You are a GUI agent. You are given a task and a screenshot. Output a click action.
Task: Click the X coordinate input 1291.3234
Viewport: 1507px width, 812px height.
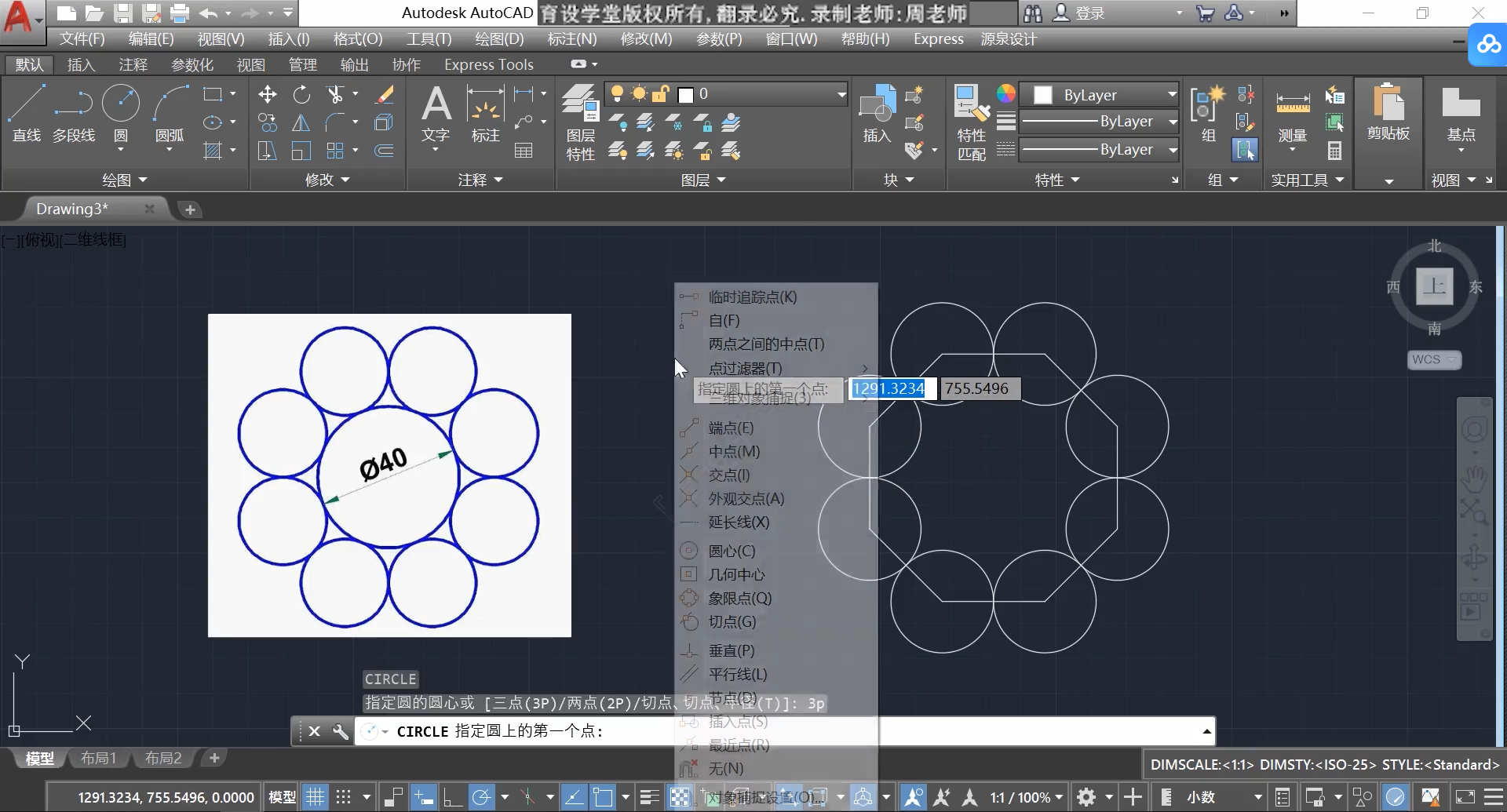click(892, 388)
